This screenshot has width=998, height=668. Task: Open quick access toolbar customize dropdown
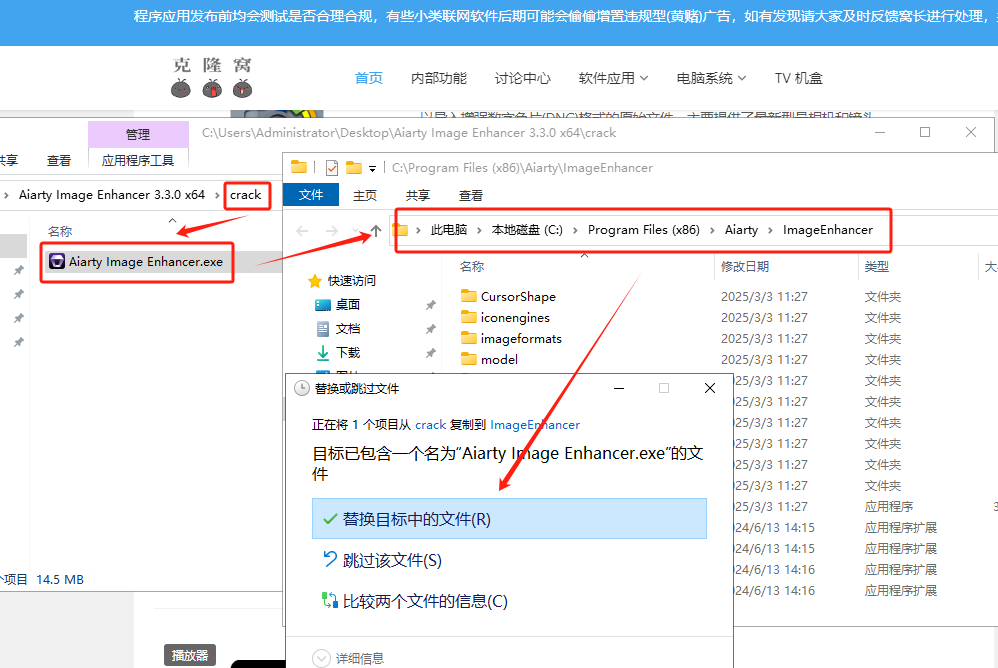[373, 168]
